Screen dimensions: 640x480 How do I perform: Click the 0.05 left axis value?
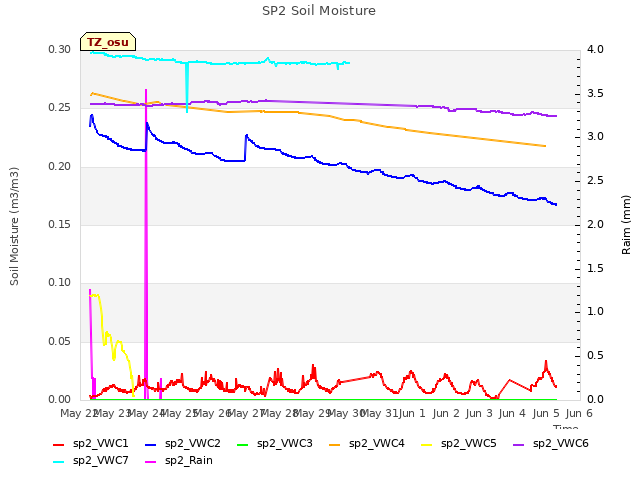tap(60, 341)
